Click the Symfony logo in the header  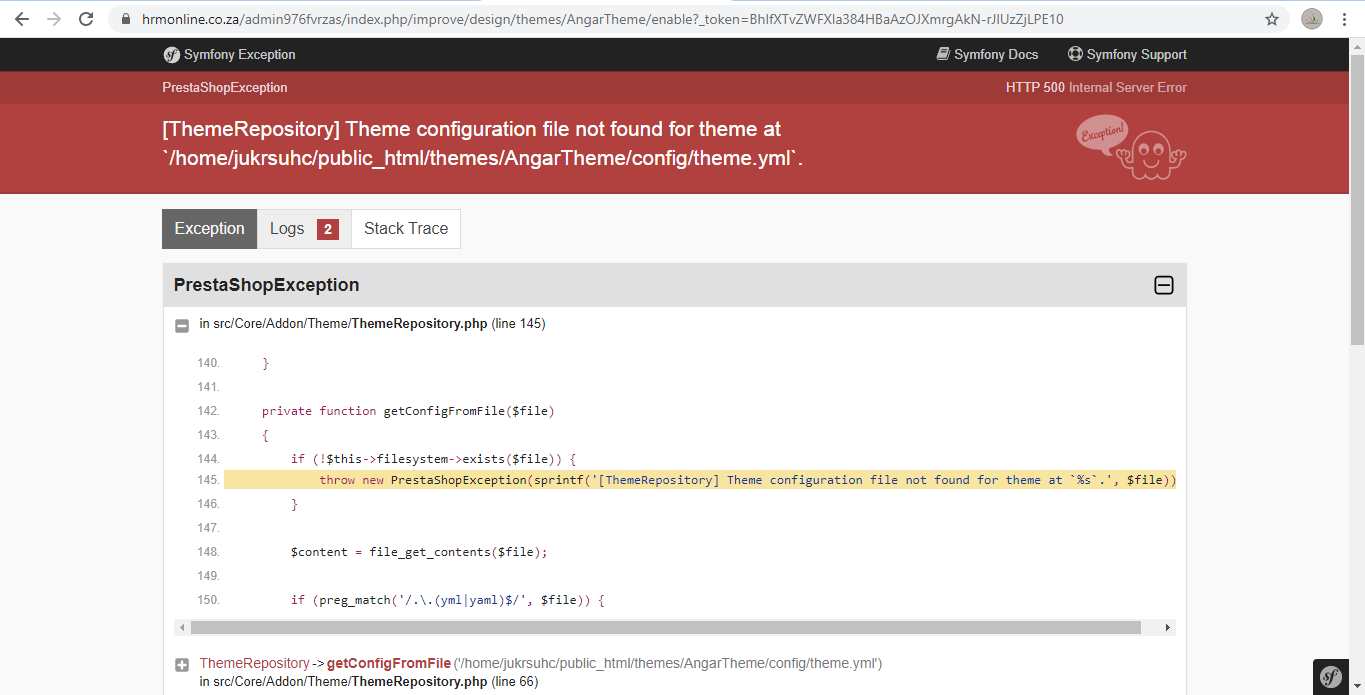point(172,55)
